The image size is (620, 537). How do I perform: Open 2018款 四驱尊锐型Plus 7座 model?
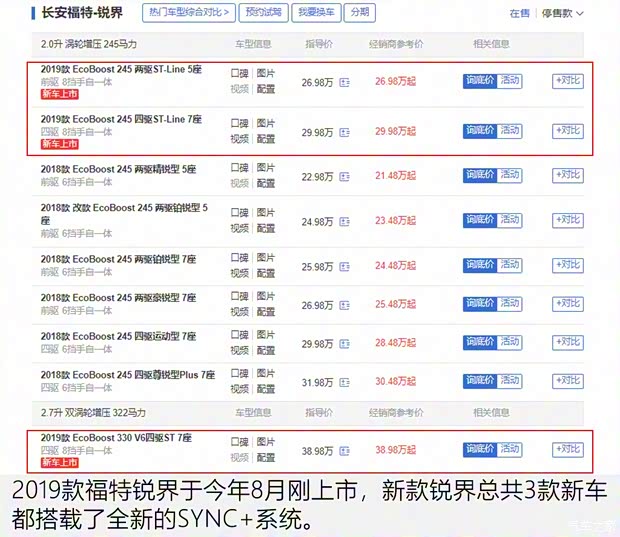pos(128,375)
